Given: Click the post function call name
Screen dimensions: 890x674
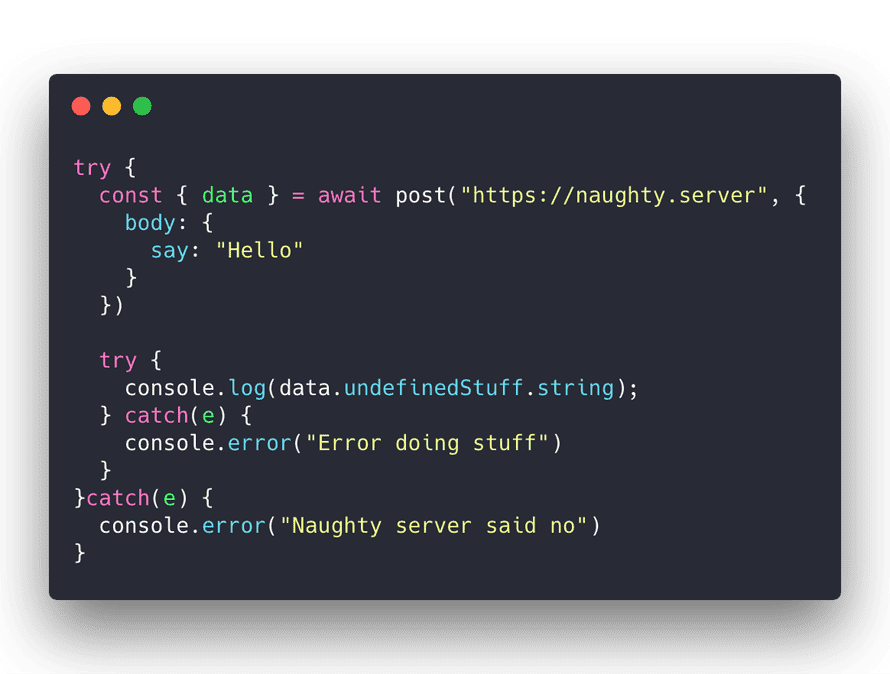Looking at the screenshot, I should coord(421,196).
